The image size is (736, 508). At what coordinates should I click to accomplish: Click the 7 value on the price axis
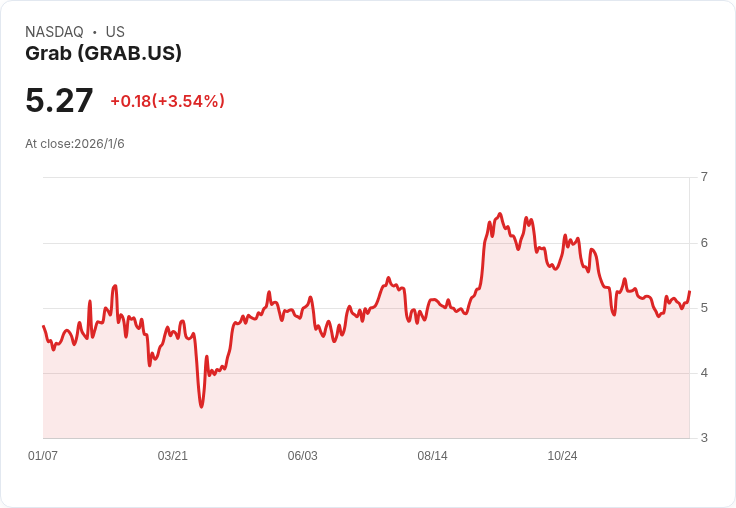704,177
